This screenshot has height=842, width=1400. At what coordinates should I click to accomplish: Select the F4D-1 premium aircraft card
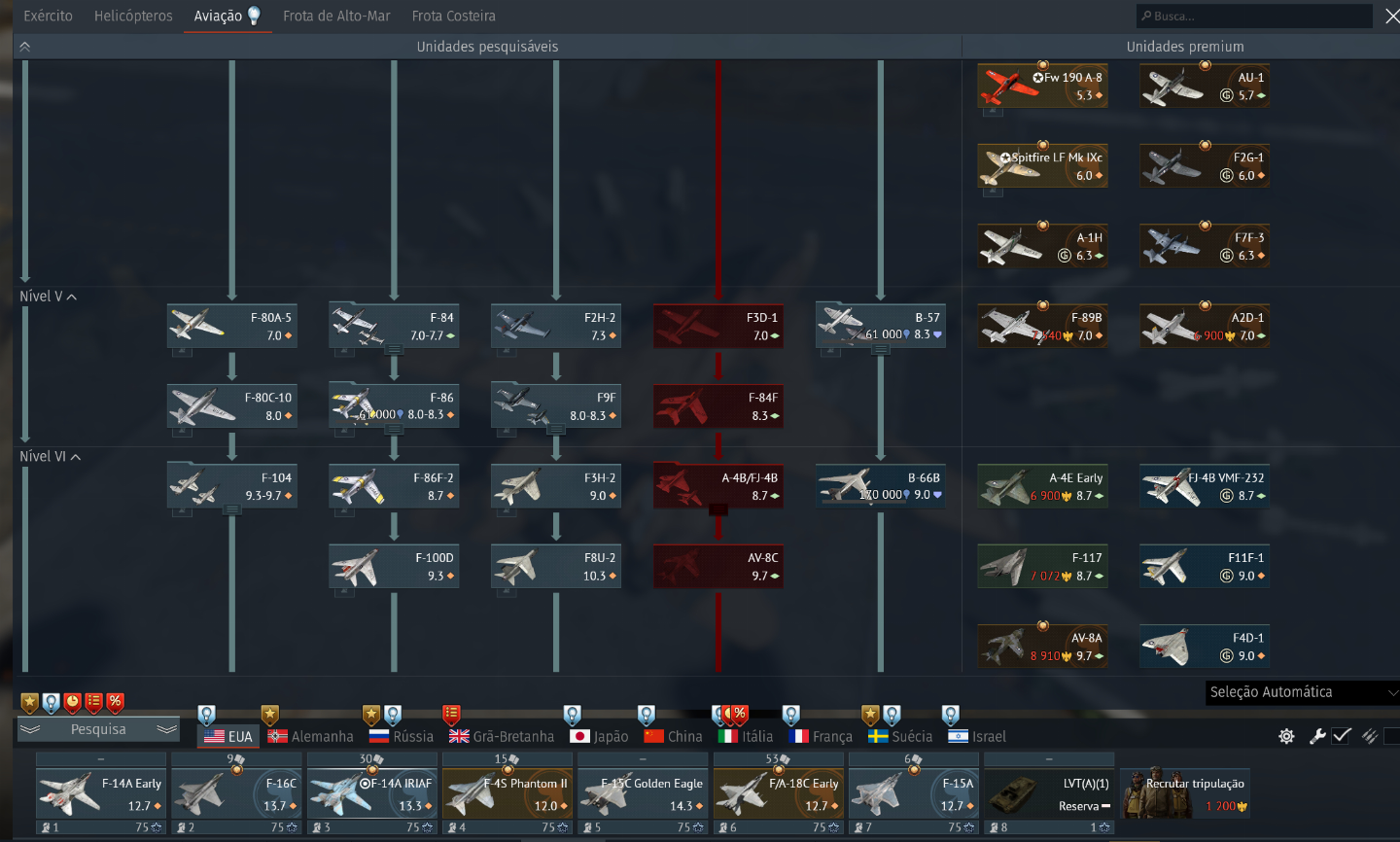(x=1205, y=647)
